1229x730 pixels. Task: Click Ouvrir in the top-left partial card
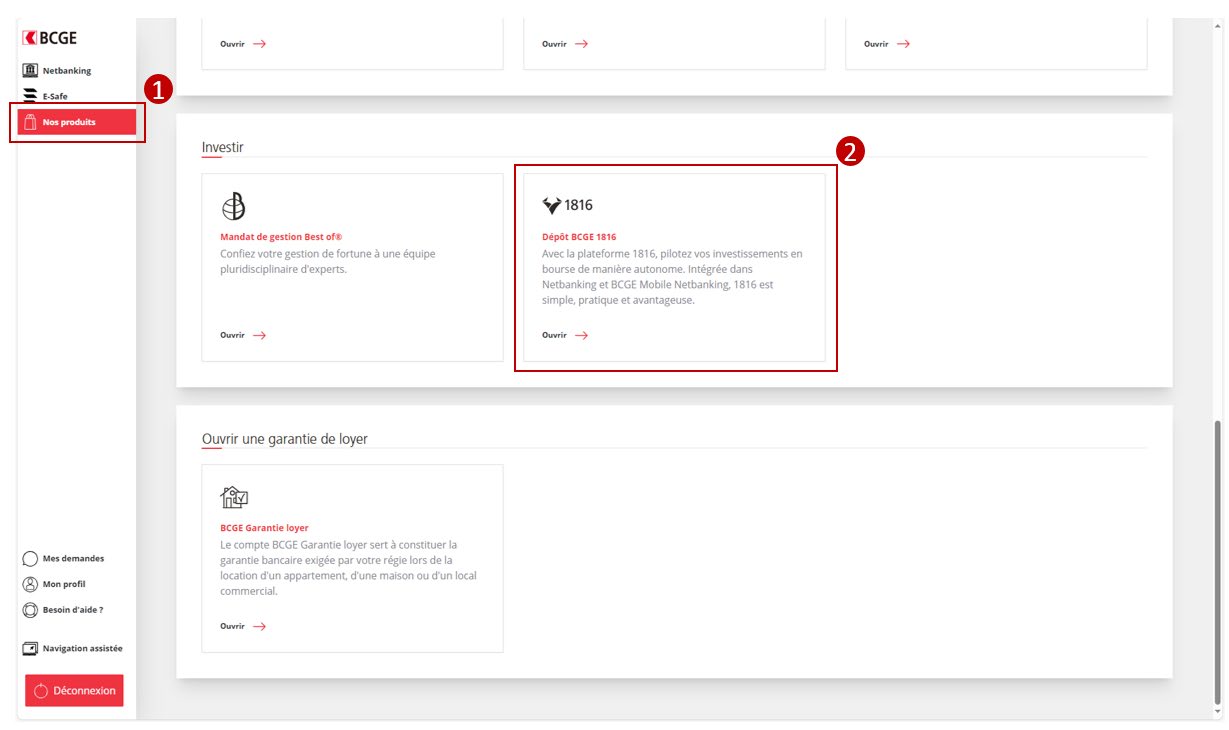pos(232,44)
